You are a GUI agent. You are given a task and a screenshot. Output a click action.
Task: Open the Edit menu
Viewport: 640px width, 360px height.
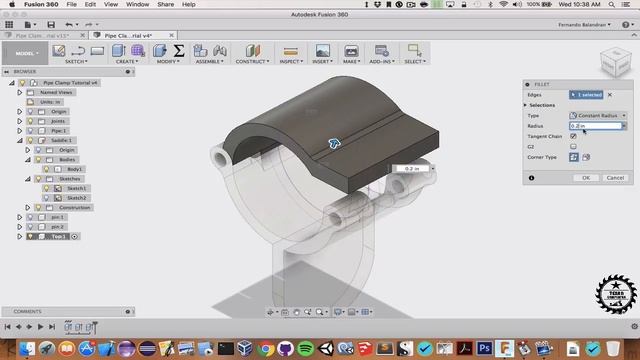pyautogui.click(x=90, y=4)
